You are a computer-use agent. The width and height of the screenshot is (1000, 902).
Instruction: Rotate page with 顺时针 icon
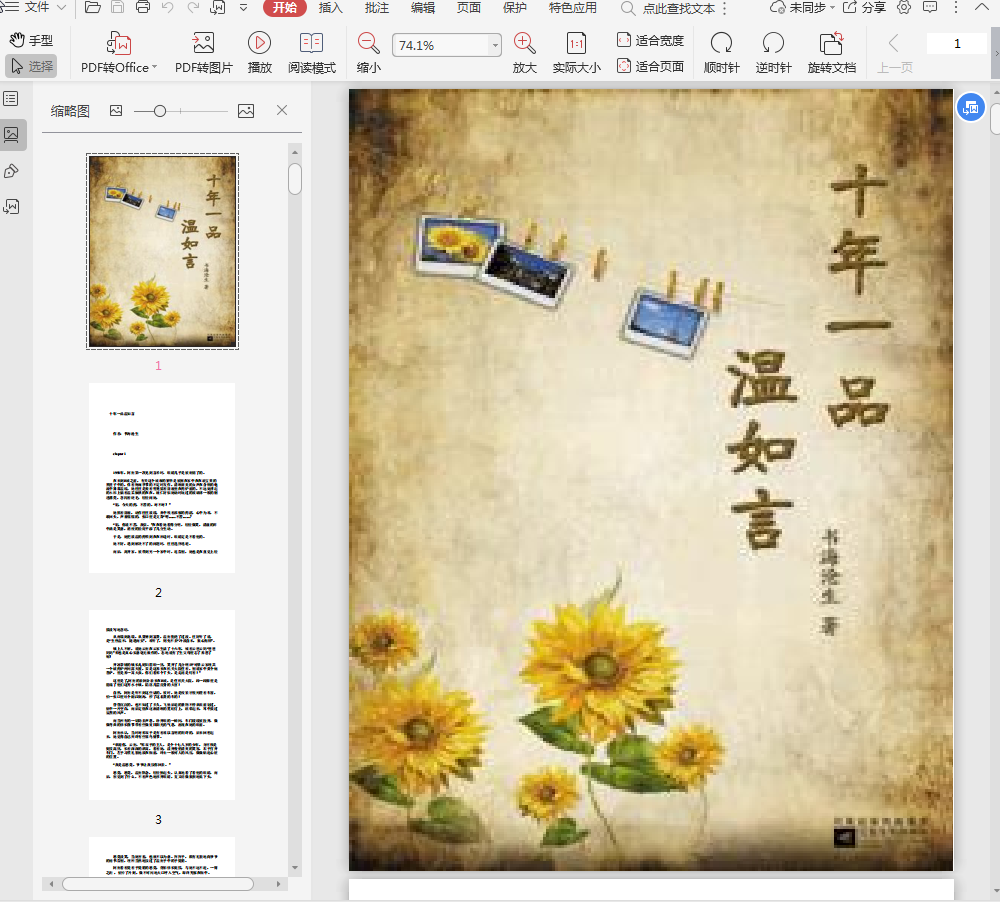point(721,44)
